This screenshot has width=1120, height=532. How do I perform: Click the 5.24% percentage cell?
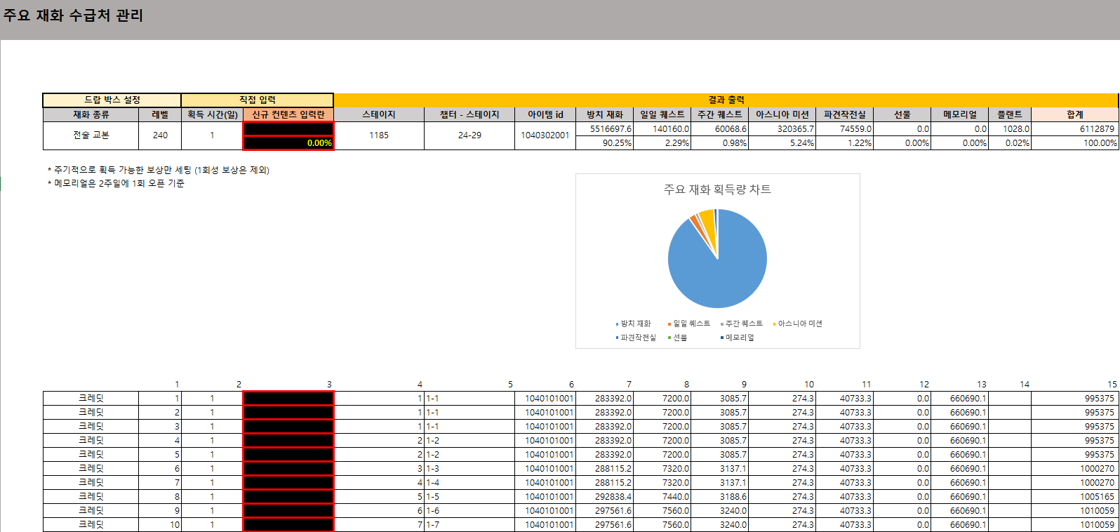tap(782, 143)
